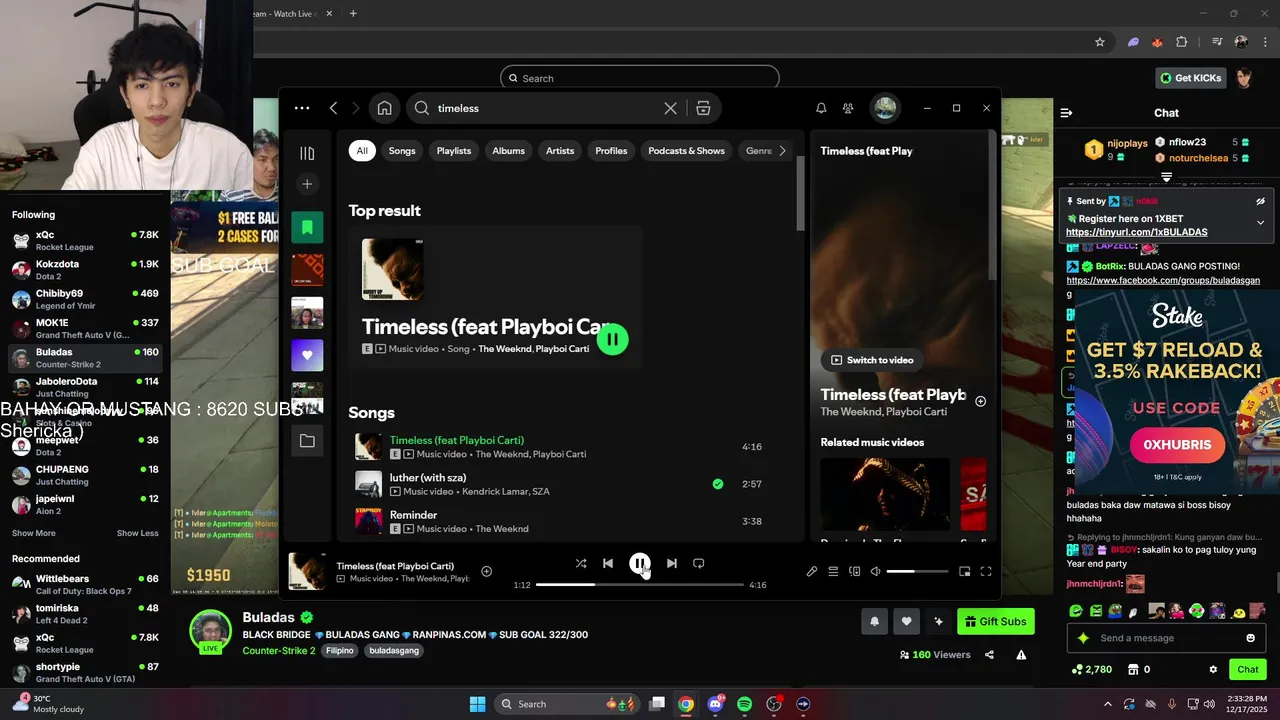Show hidden tray icons chevron
The image size is (1280, 720).
click(x=1107, y=704)
